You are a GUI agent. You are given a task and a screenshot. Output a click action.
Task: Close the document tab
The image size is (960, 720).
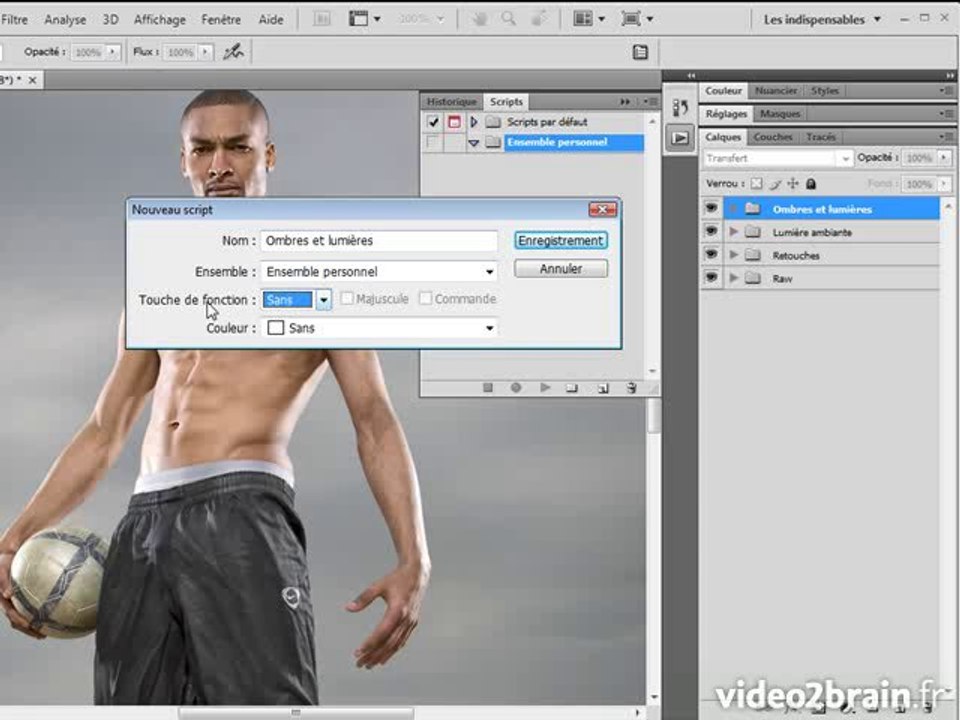click(x=32, y=80)
